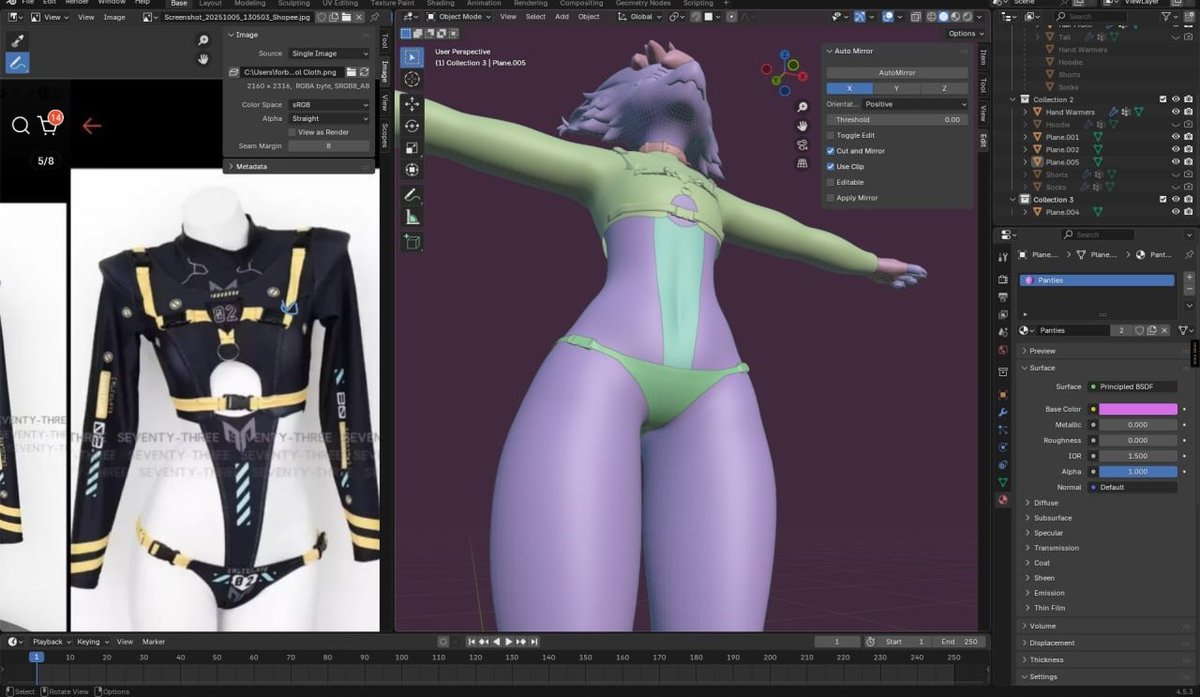Select the Measure tool in viewport toolbar
This screenshot has height=697, width=1200.
pos(412,217)
